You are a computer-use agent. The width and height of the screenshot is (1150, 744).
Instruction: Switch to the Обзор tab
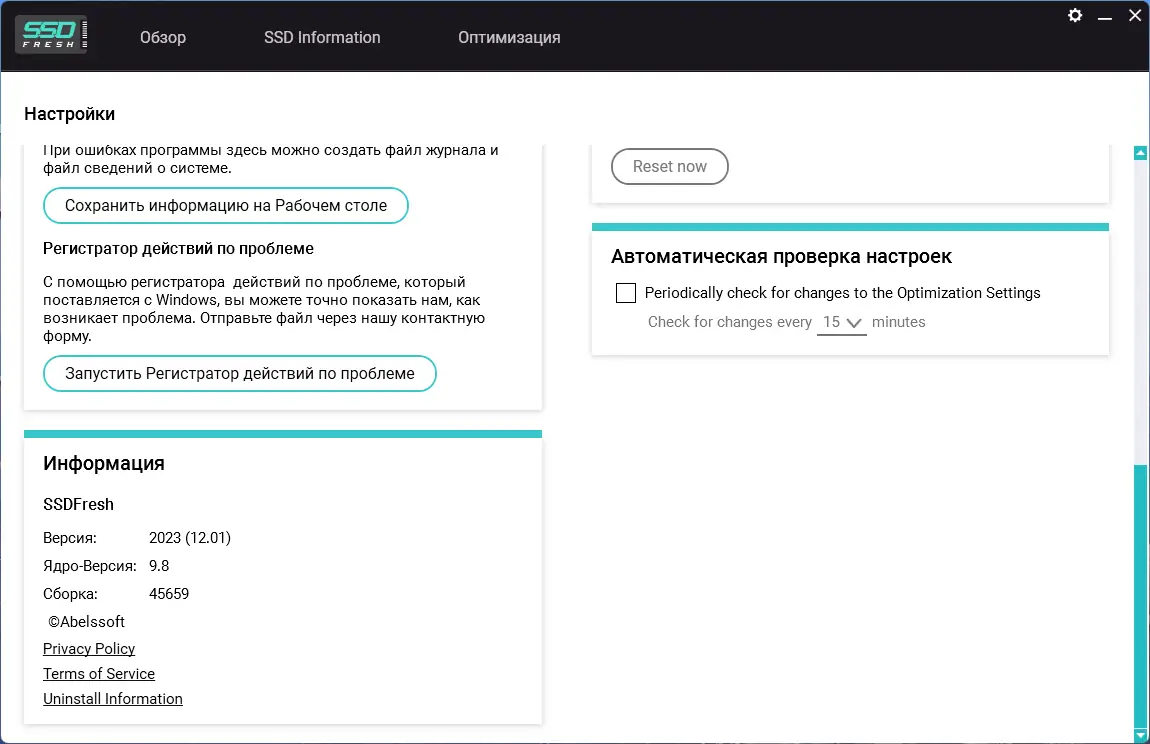tap(162, 37)
